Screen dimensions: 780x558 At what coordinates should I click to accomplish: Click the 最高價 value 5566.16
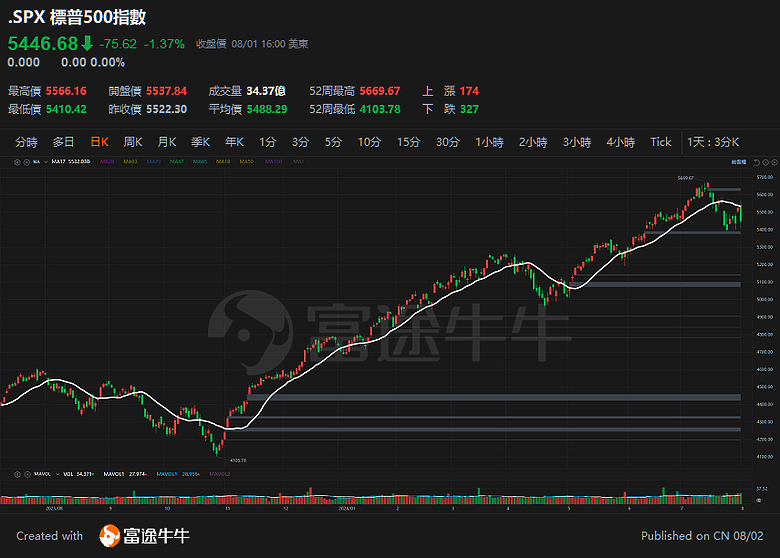(66, 91)
